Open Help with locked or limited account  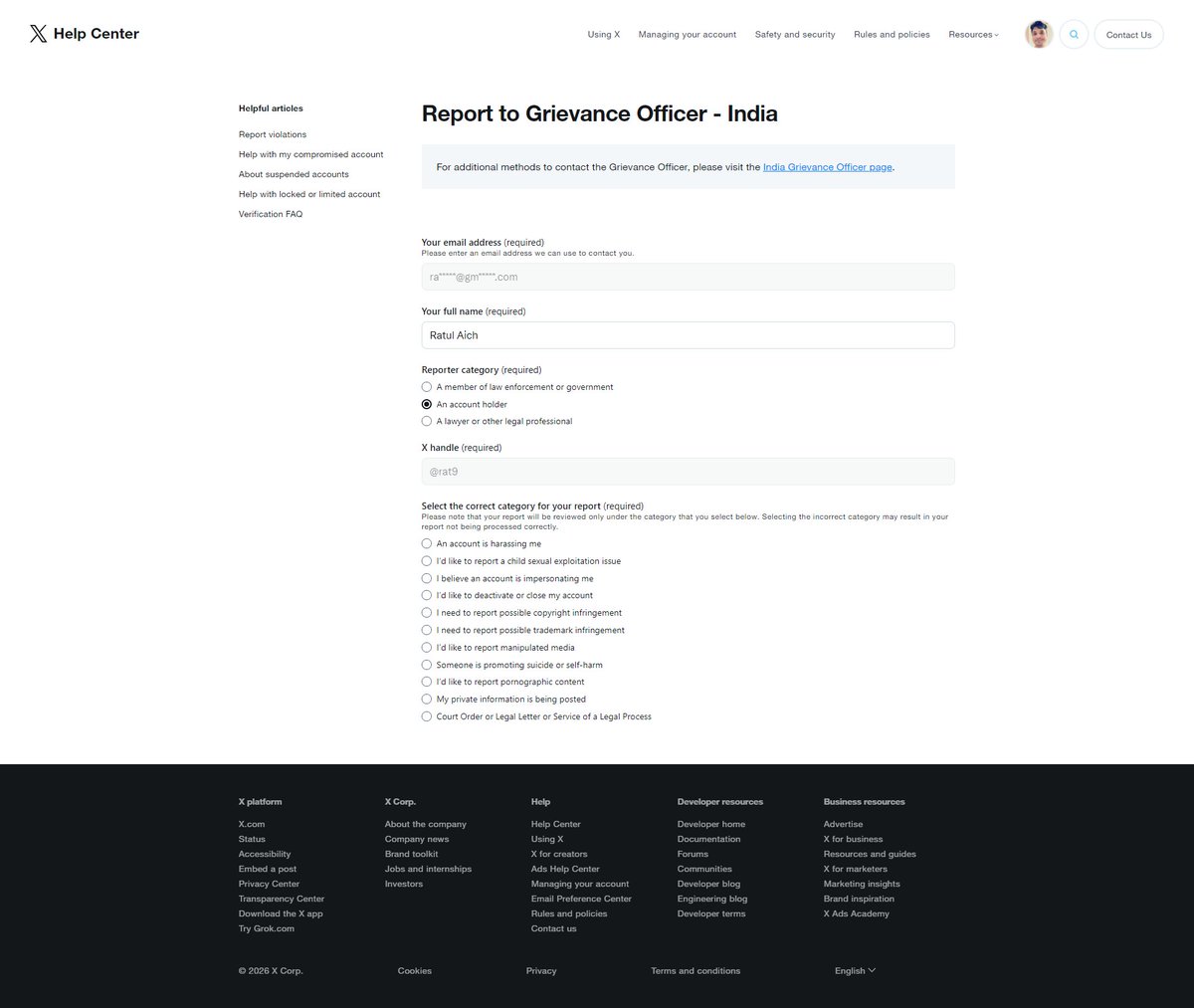[x=309, y=194]
